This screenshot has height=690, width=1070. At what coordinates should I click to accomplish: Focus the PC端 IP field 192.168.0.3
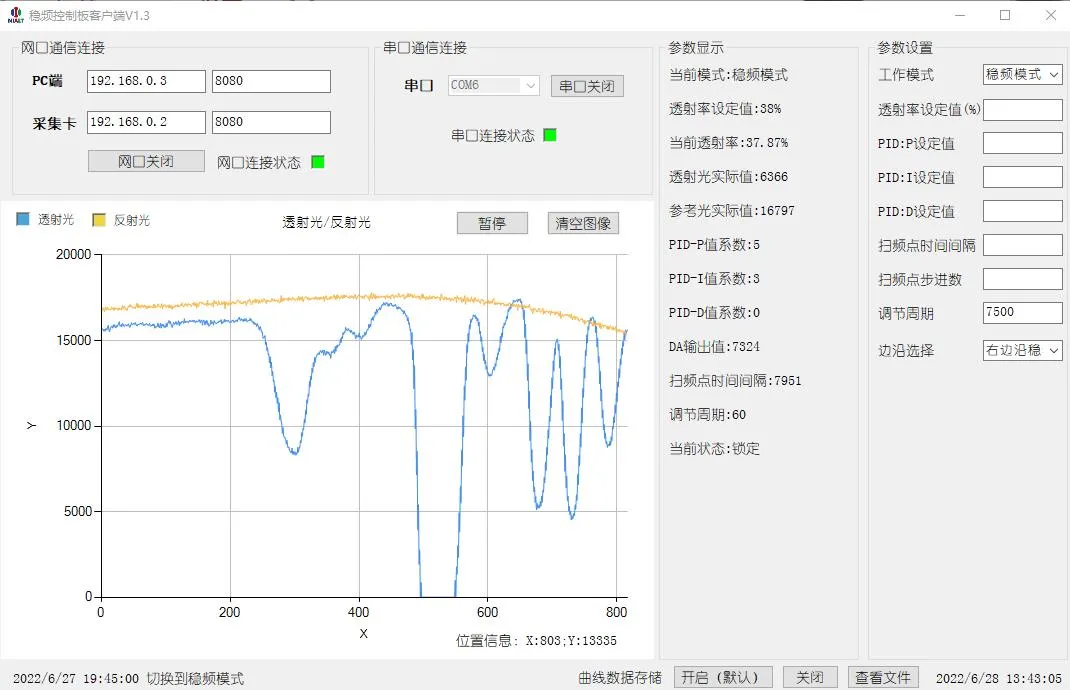click(x=146, y=81)
